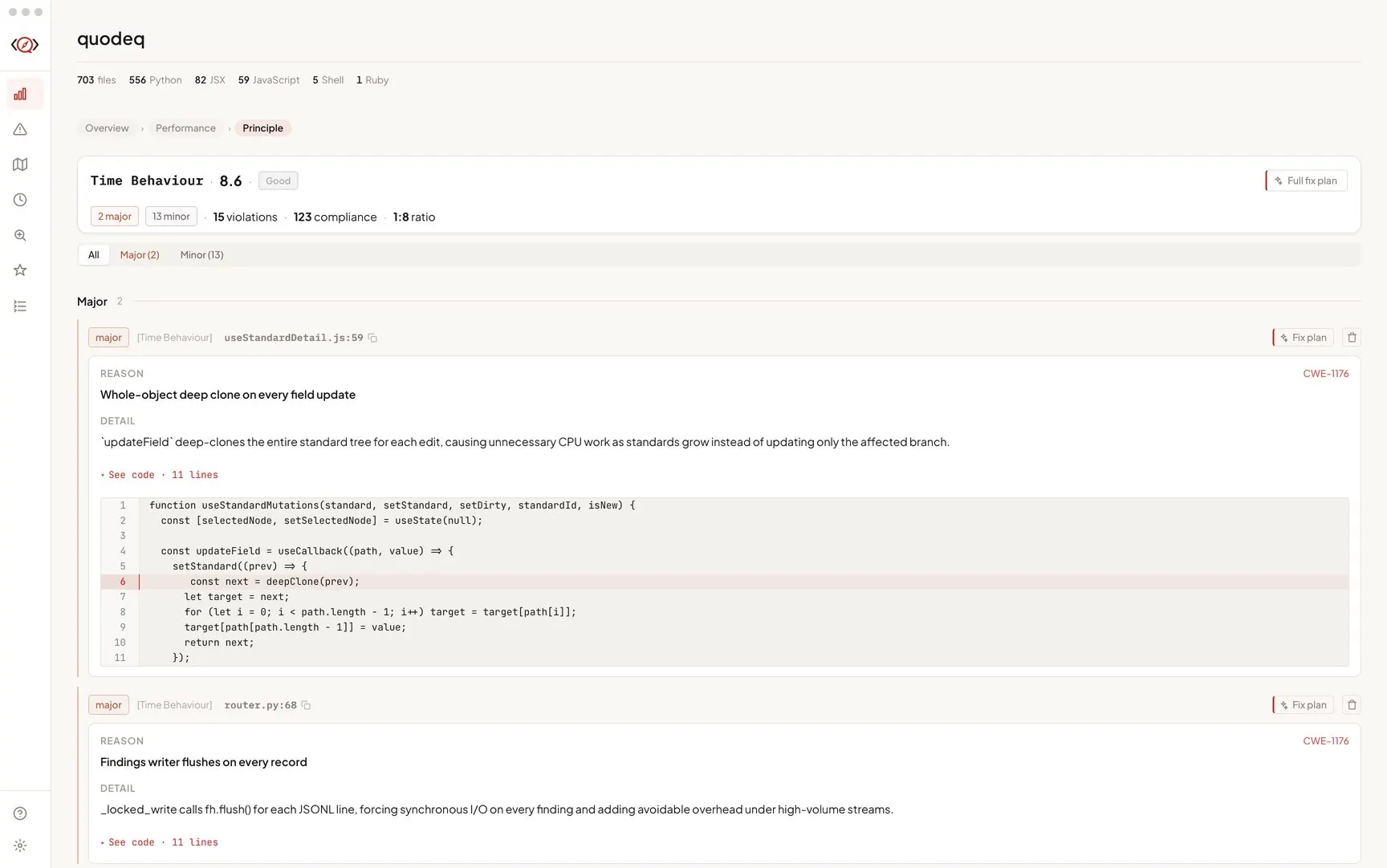Viewport: 1387px width, 868px height.
Task: Click the Full fix plan button
Action: click(x=1307, y=180)
